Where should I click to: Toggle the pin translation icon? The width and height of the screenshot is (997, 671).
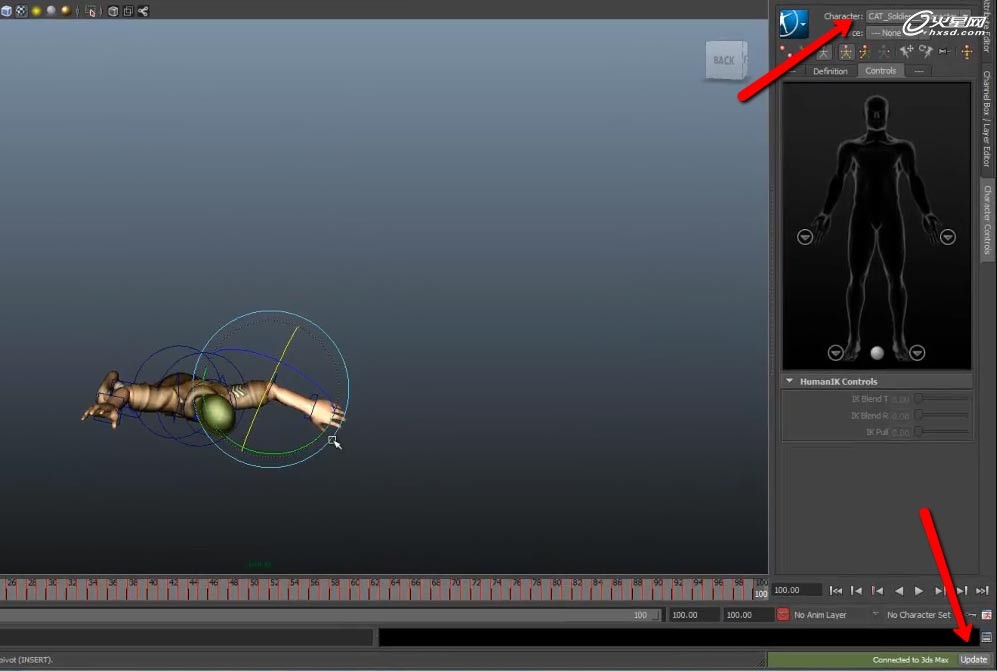(x=907, y=52)
